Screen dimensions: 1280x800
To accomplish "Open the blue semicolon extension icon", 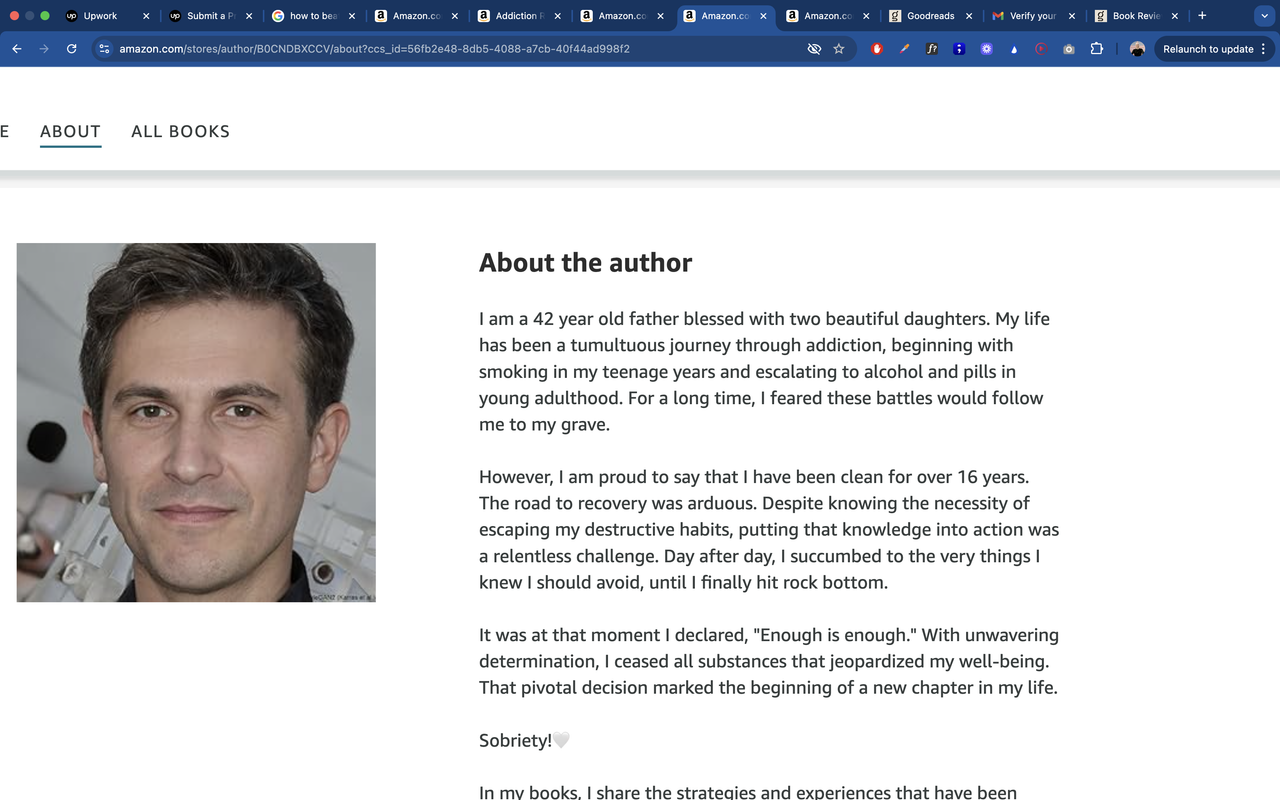I will [959, 48].
